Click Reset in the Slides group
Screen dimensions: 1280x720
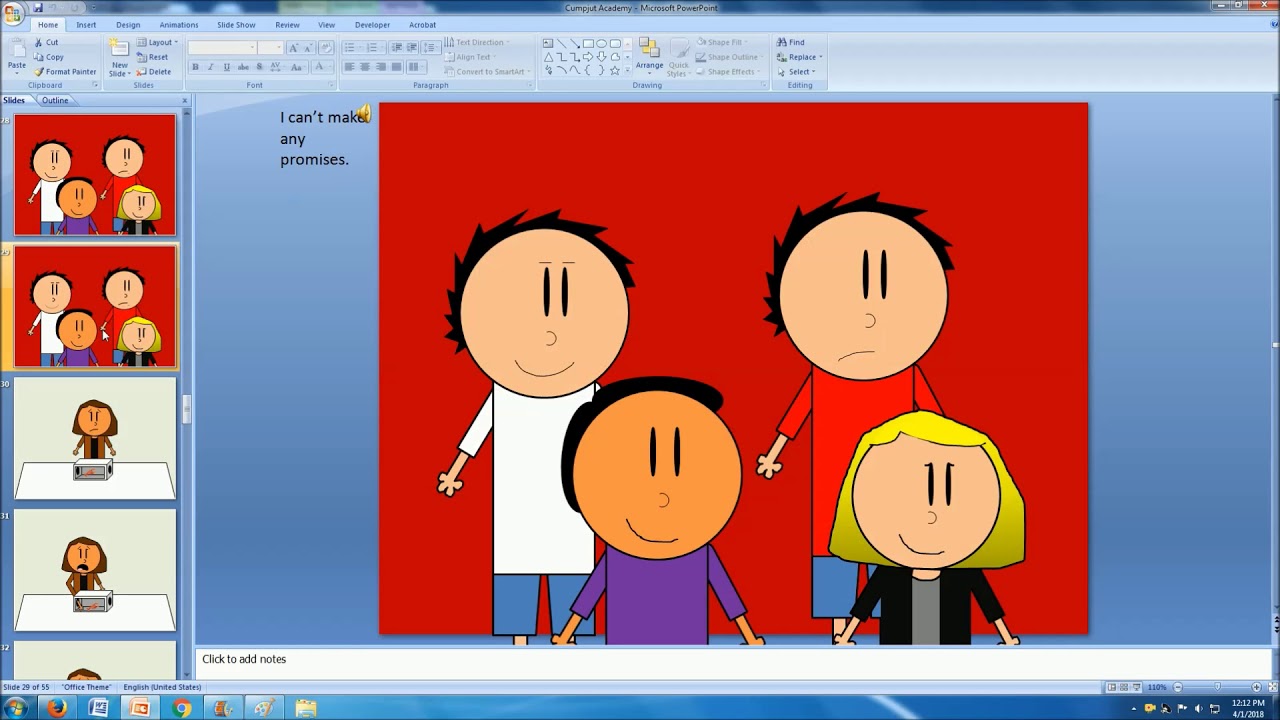[152, 57]
